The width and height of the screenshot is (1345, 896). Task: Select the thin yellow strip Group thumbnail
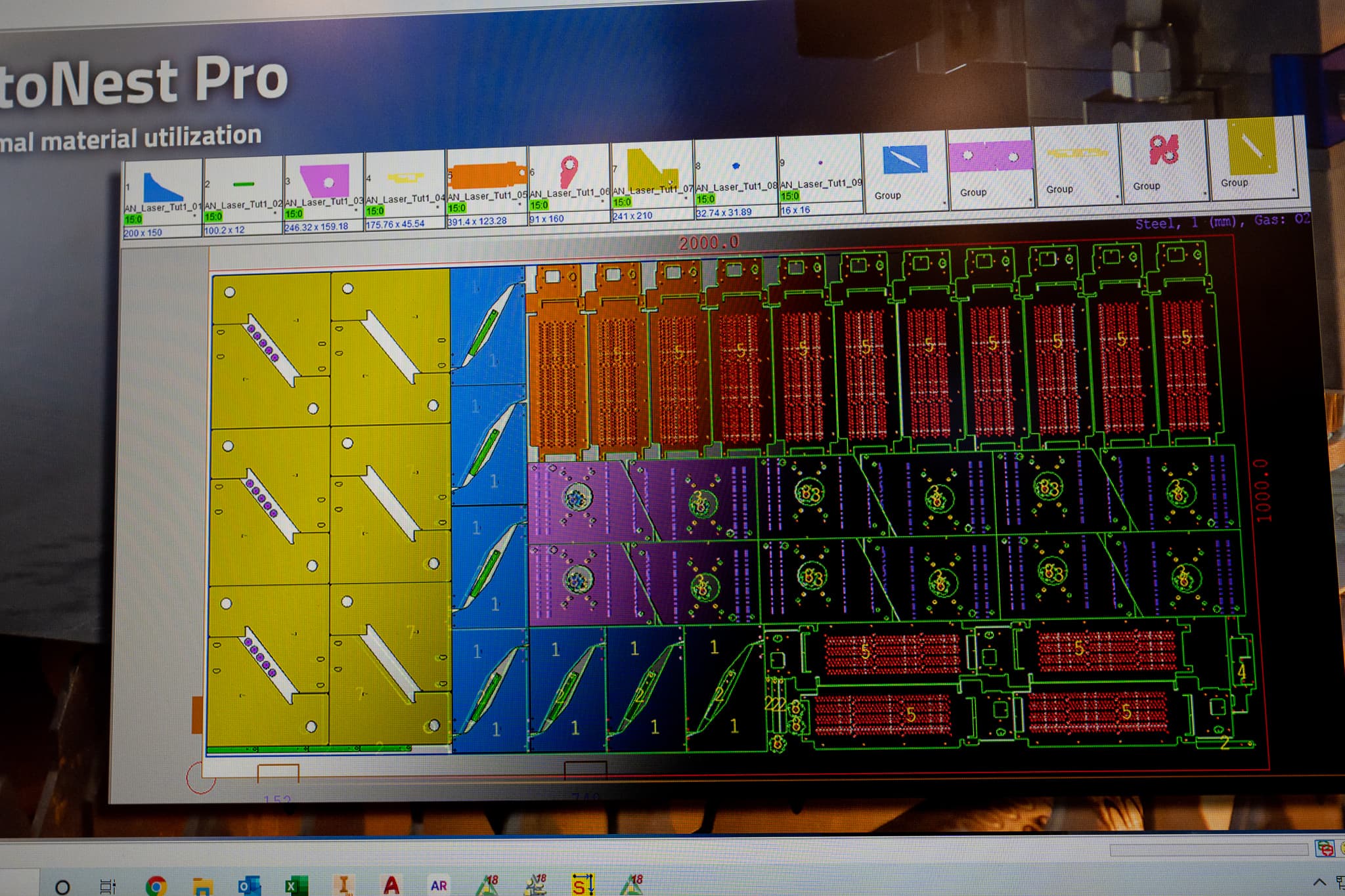coord(1077,153)
